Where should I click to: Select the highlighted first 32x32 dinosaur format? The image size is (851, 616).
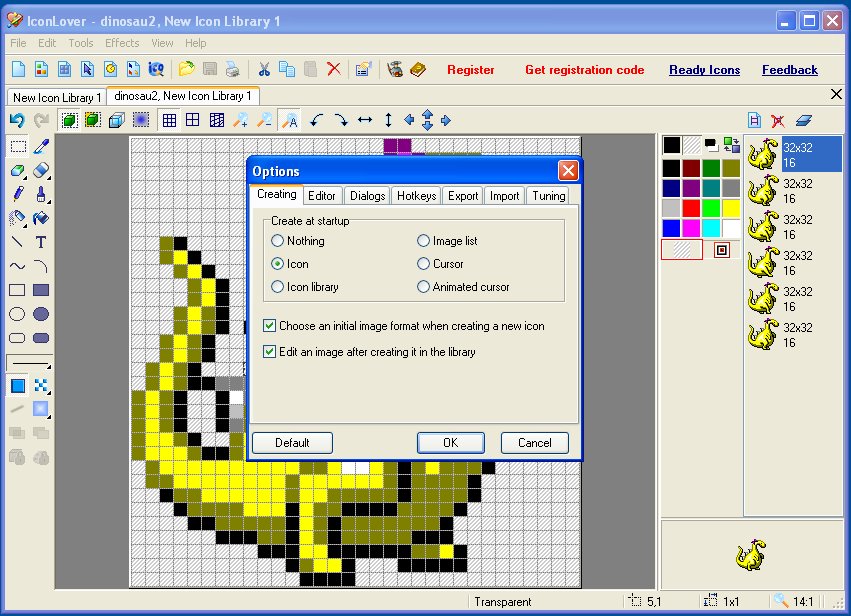click(794, 154)
